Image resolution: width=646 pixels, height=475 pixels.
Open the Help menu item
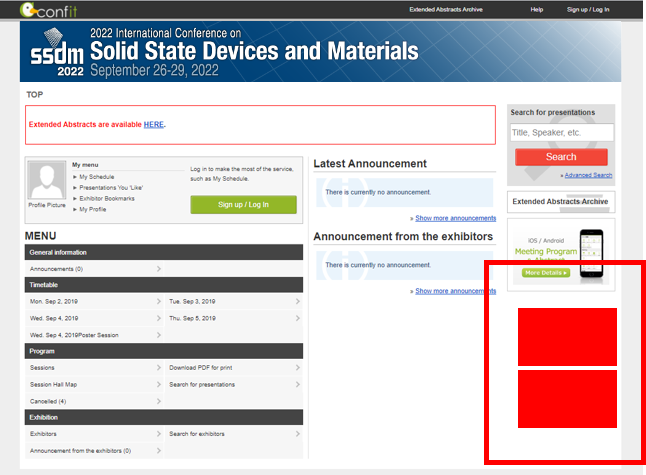[x=537, y=9]
